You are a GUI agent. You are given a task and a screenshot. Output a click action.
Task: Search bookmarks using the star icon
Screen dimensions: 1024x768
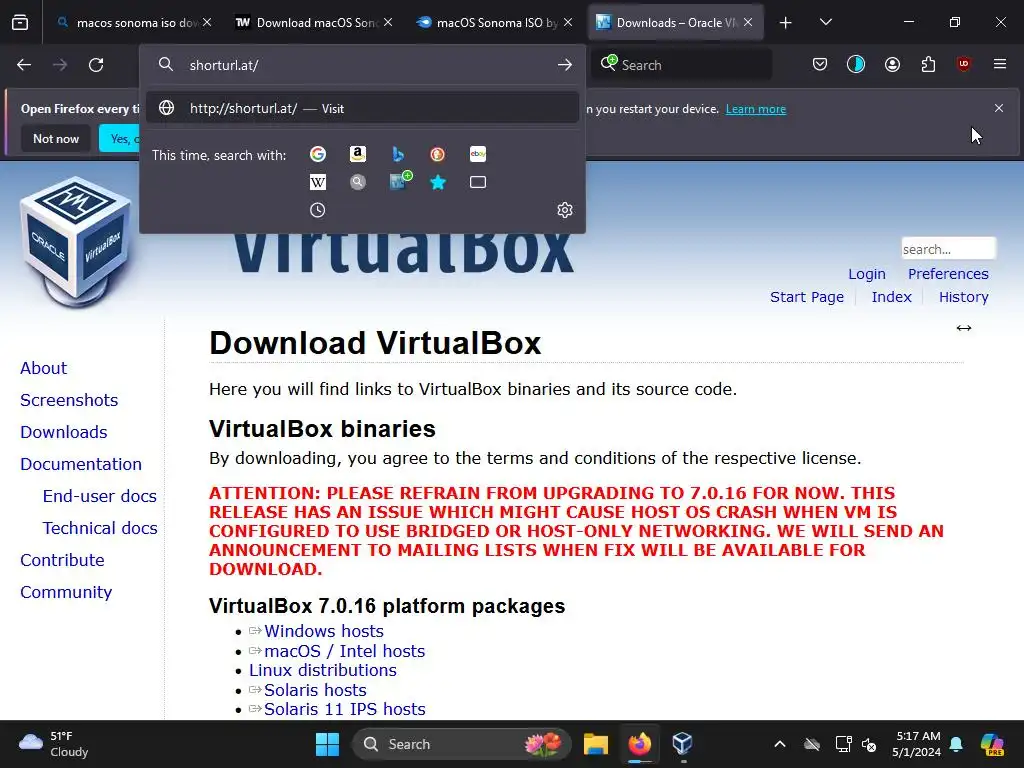[x=438, y=182]
